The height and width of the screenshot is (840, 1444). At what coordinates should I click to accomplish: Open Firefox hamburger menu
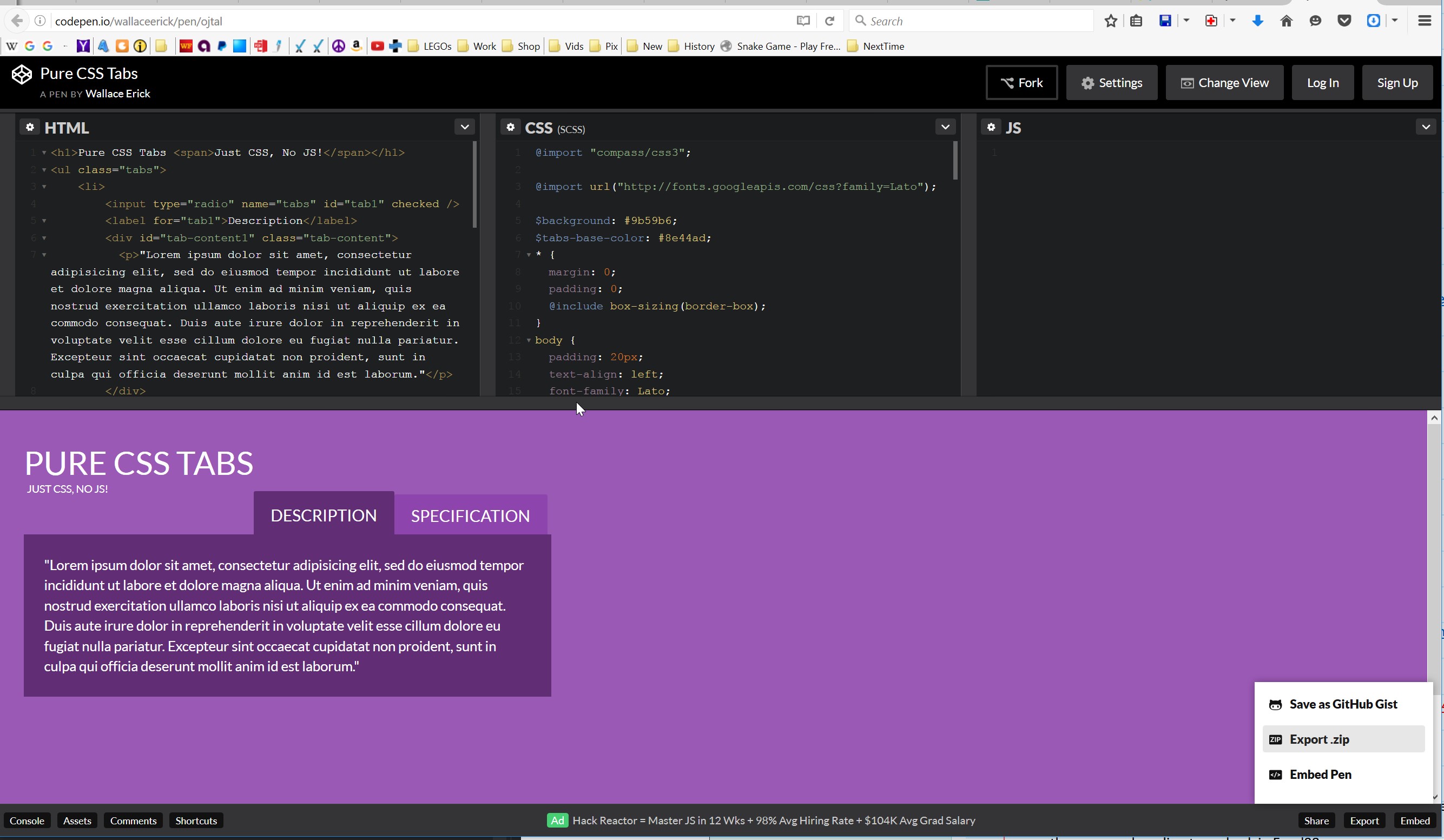pyautogui.click(x=1424, y=21)
